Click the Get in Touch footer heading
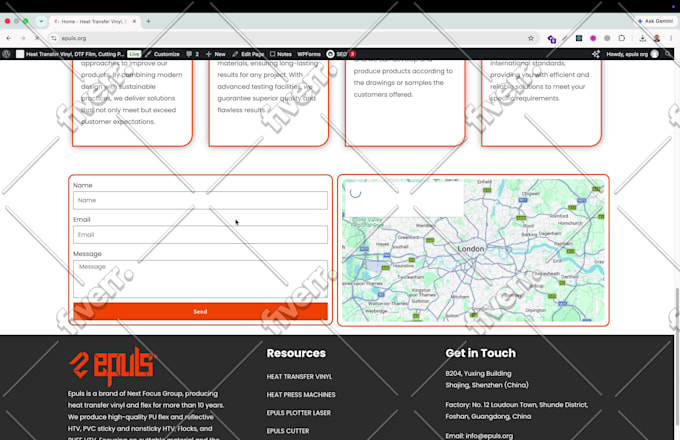Viewport: 680px width, 440px height. [x=481, y=353]
